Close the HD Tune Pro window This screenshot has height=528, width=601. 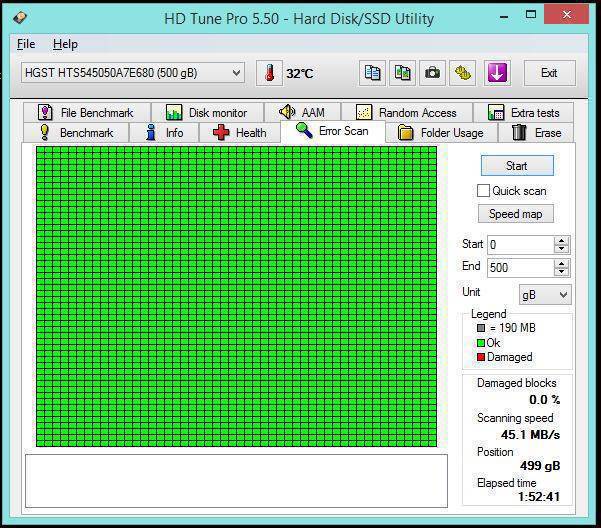tap(567, 15)
